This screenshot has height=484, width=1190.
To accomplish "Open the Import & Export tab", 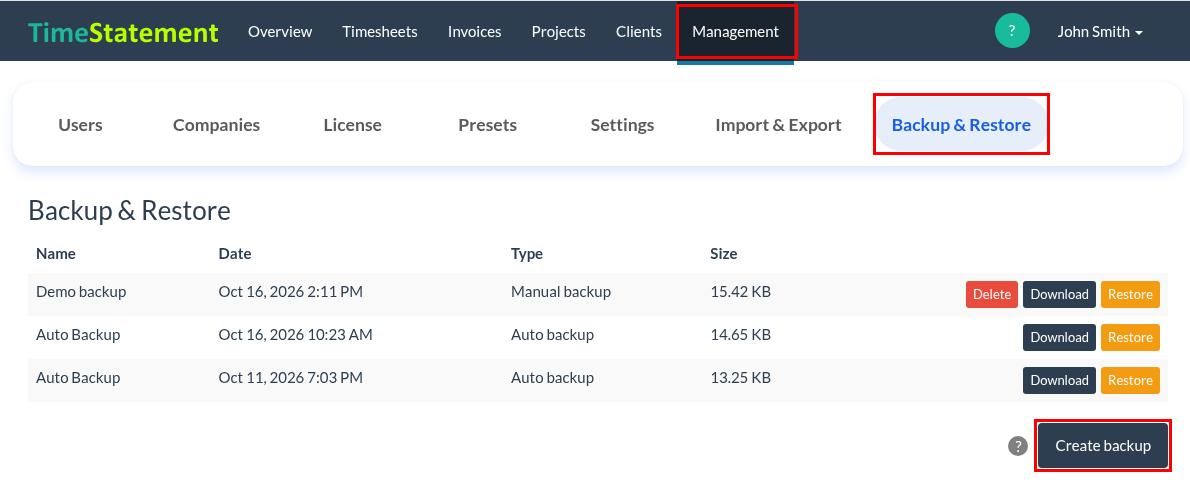I will (778, 125).
